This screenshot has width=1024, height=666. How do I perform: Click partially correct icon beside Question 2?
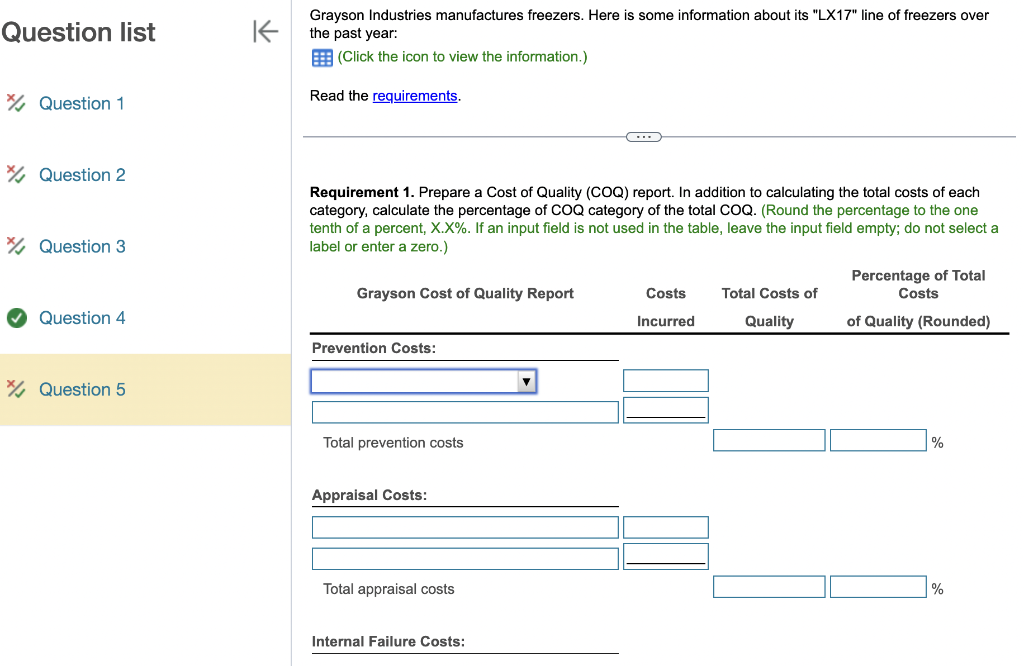click(x=16, y=174)
